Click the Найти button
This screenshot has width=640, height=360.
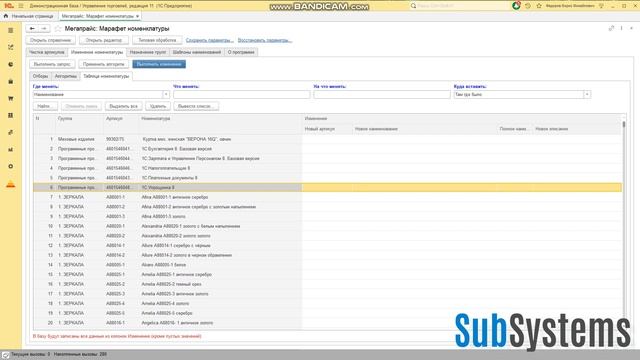point(45,106)
